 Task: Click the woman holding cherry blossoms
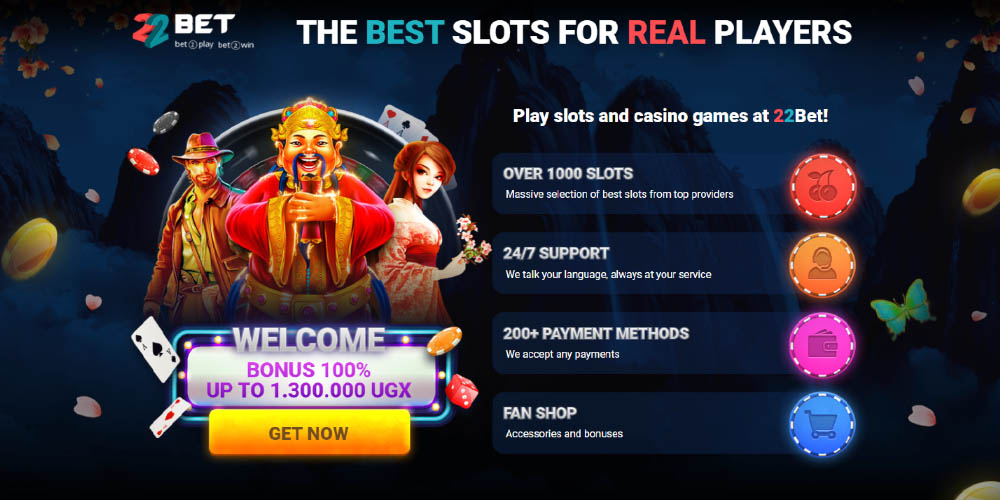point(423,230)
